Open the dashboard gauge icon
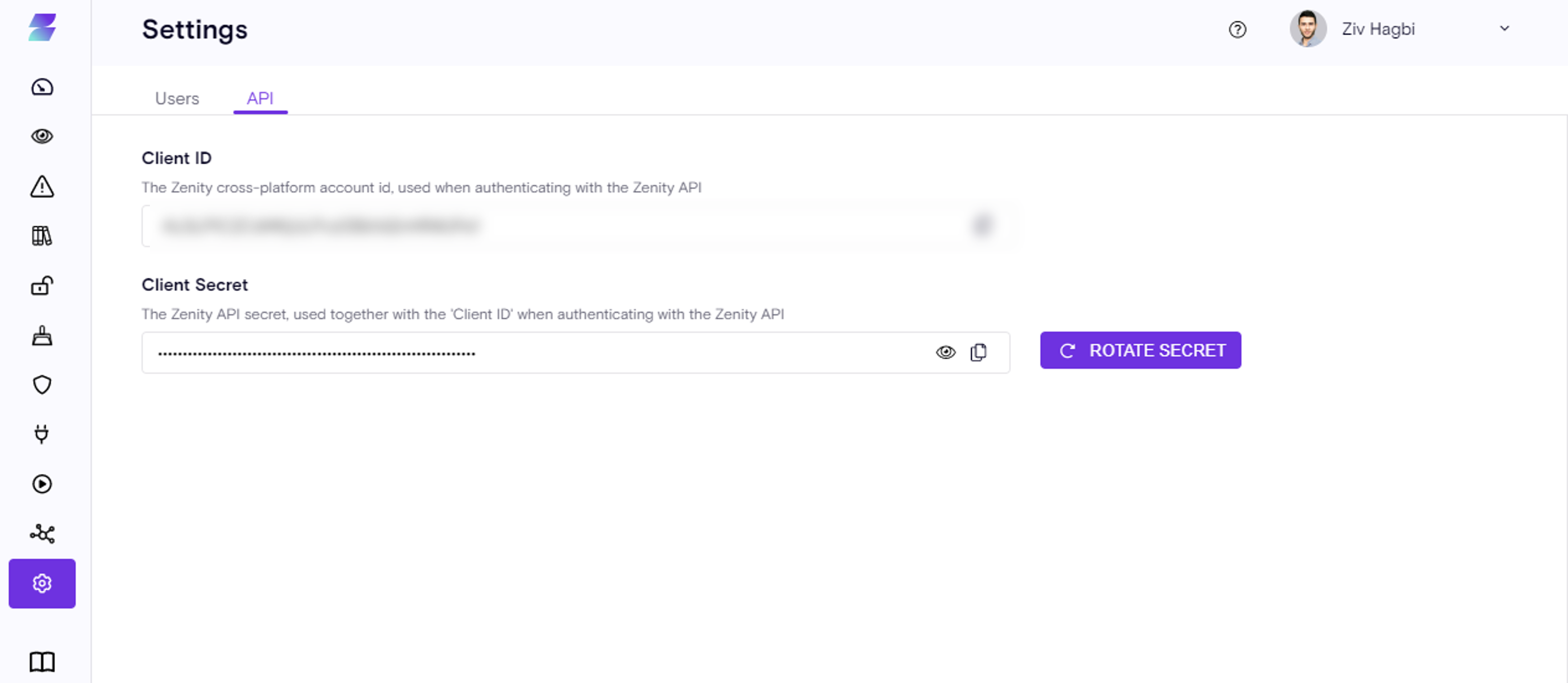This screenshot has height=683, width=1568. 42,87
